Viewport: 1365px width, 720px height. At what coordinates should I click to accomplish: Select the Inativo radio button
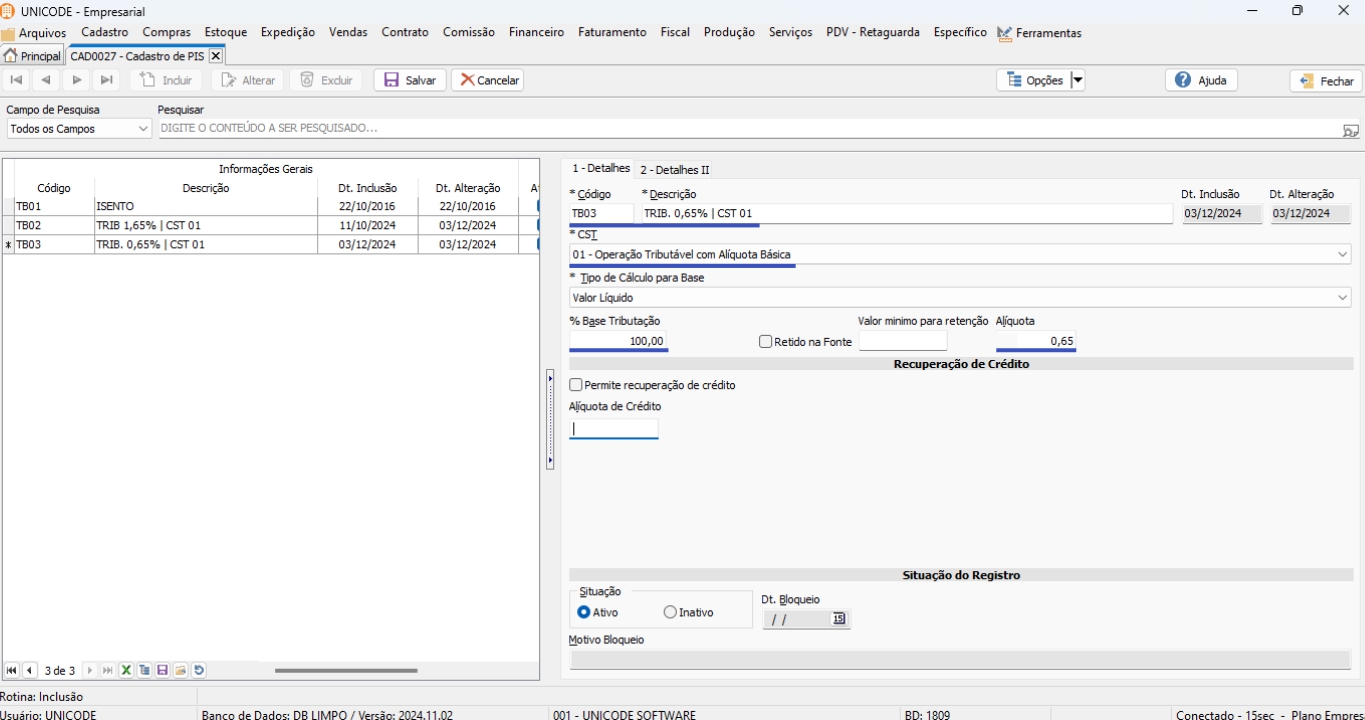click(670, 612)
